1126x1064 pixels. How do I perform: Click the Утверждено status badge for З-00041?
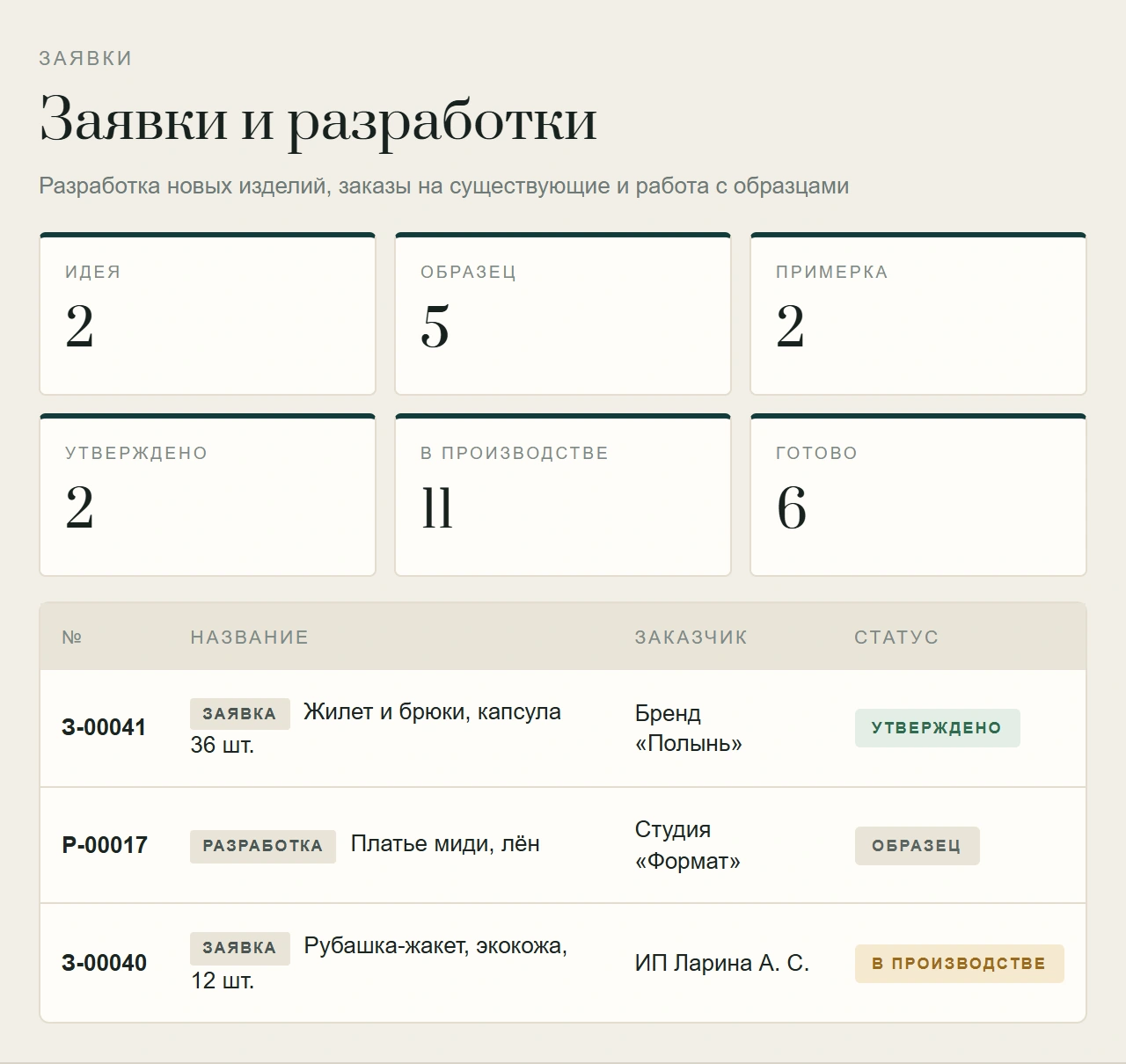pos(937,728)
